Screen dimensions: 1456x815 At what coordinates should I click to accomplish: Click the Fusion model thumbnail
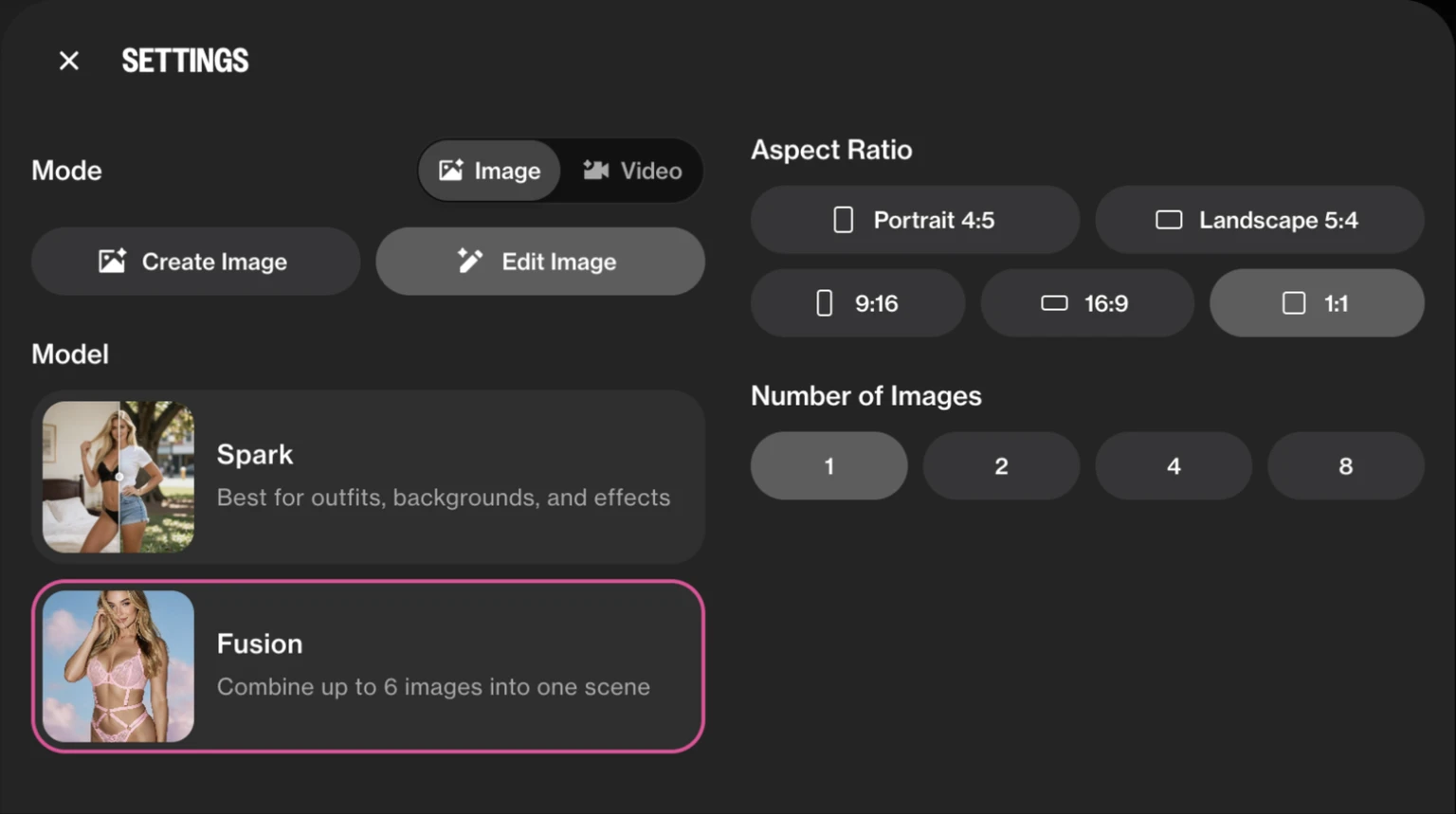coord(118,666)
